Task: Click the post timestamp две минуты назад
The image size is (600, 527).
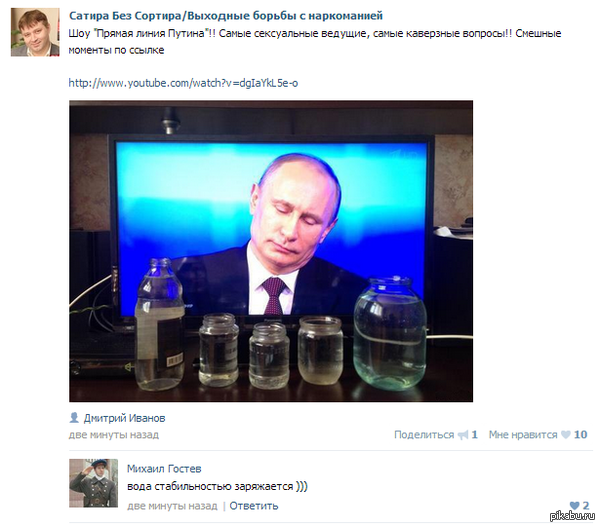Action: [x=114, y=435]
